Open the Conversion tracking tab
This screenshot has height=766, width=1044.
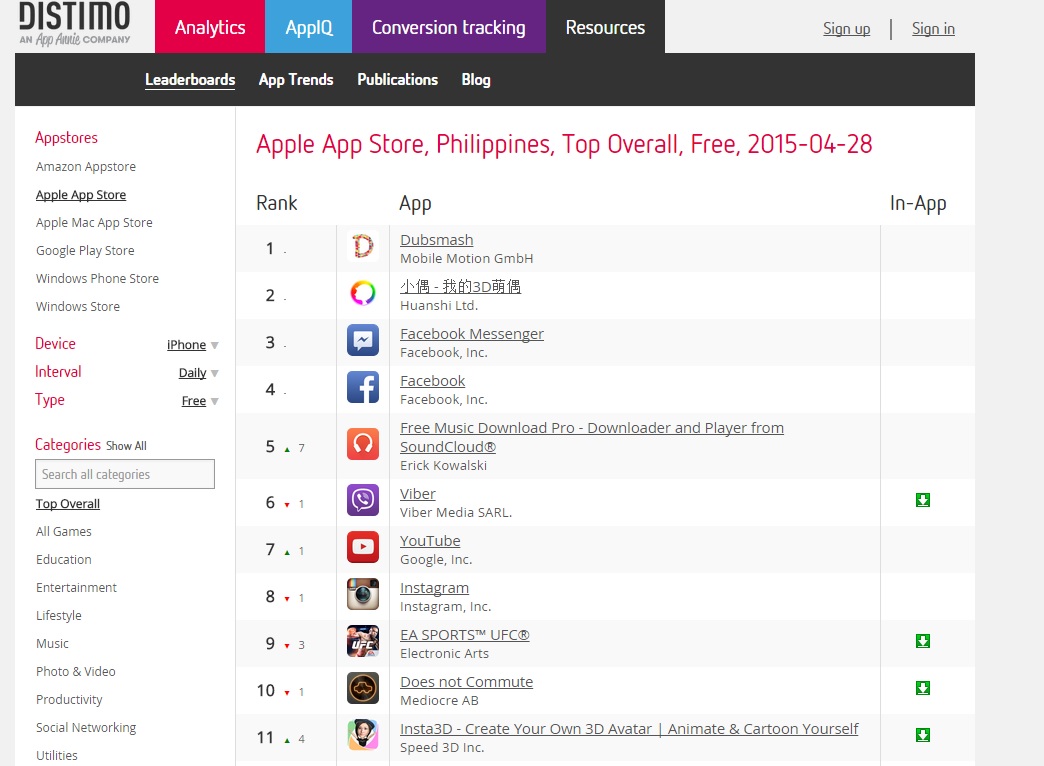click(449, 27)
